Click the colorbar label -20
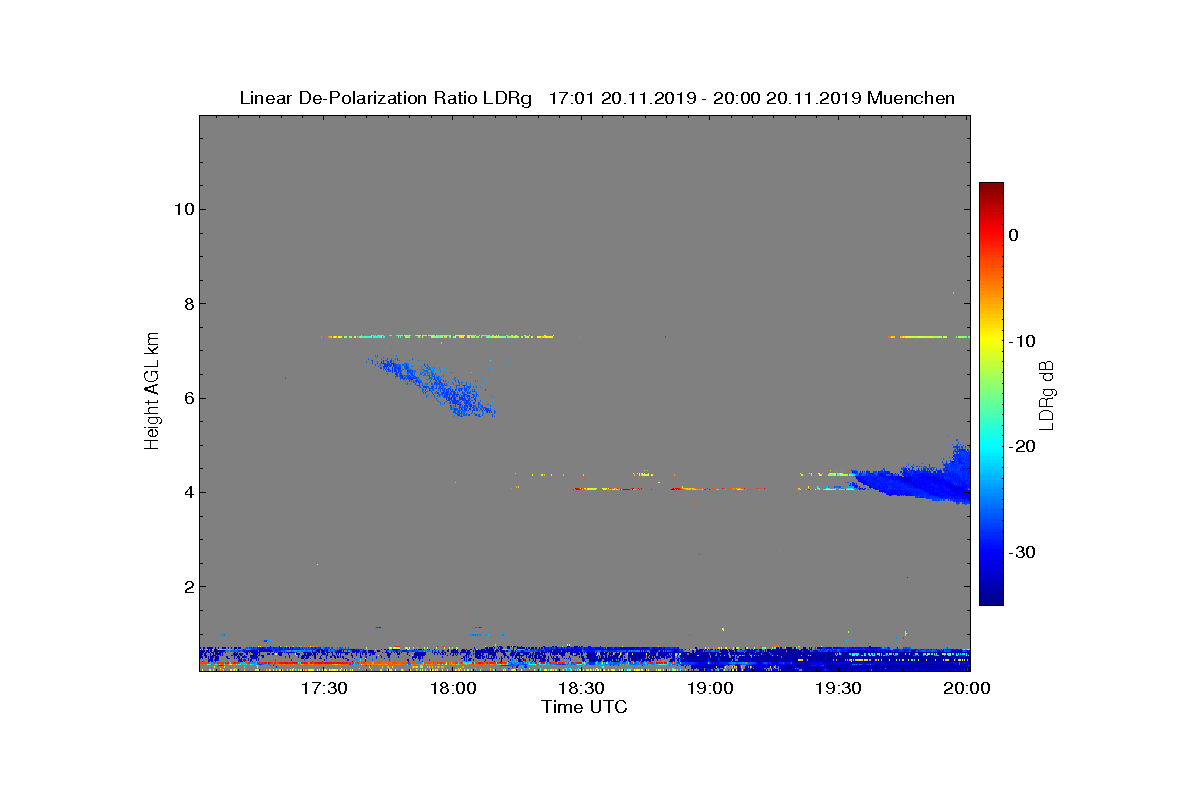Viewport: 1200px width, 800px height. point(1022,447)
